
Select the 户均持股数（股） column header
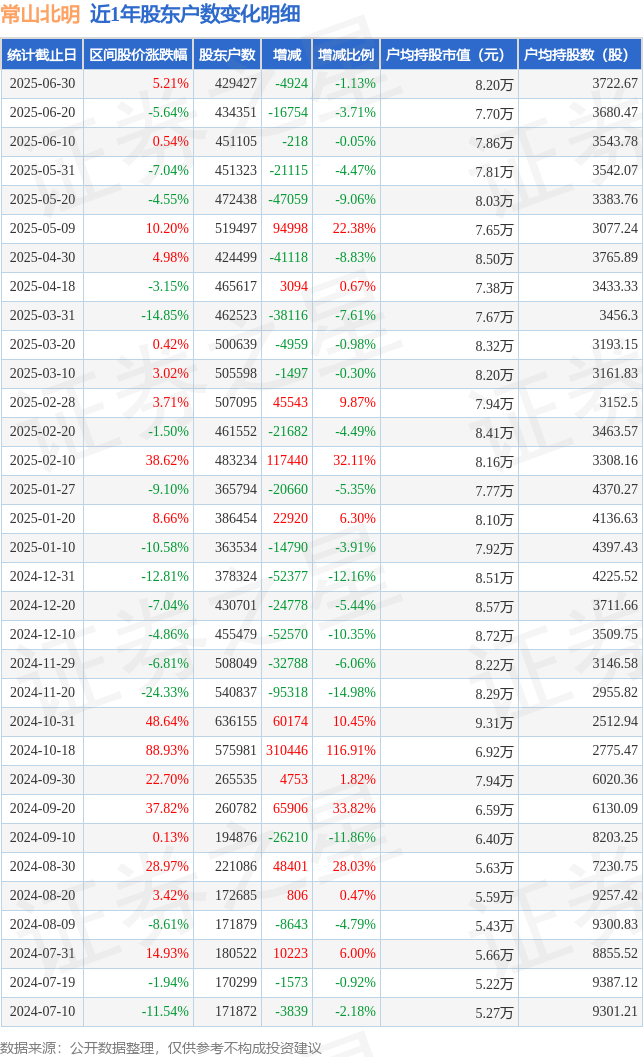tap(580, 55)
